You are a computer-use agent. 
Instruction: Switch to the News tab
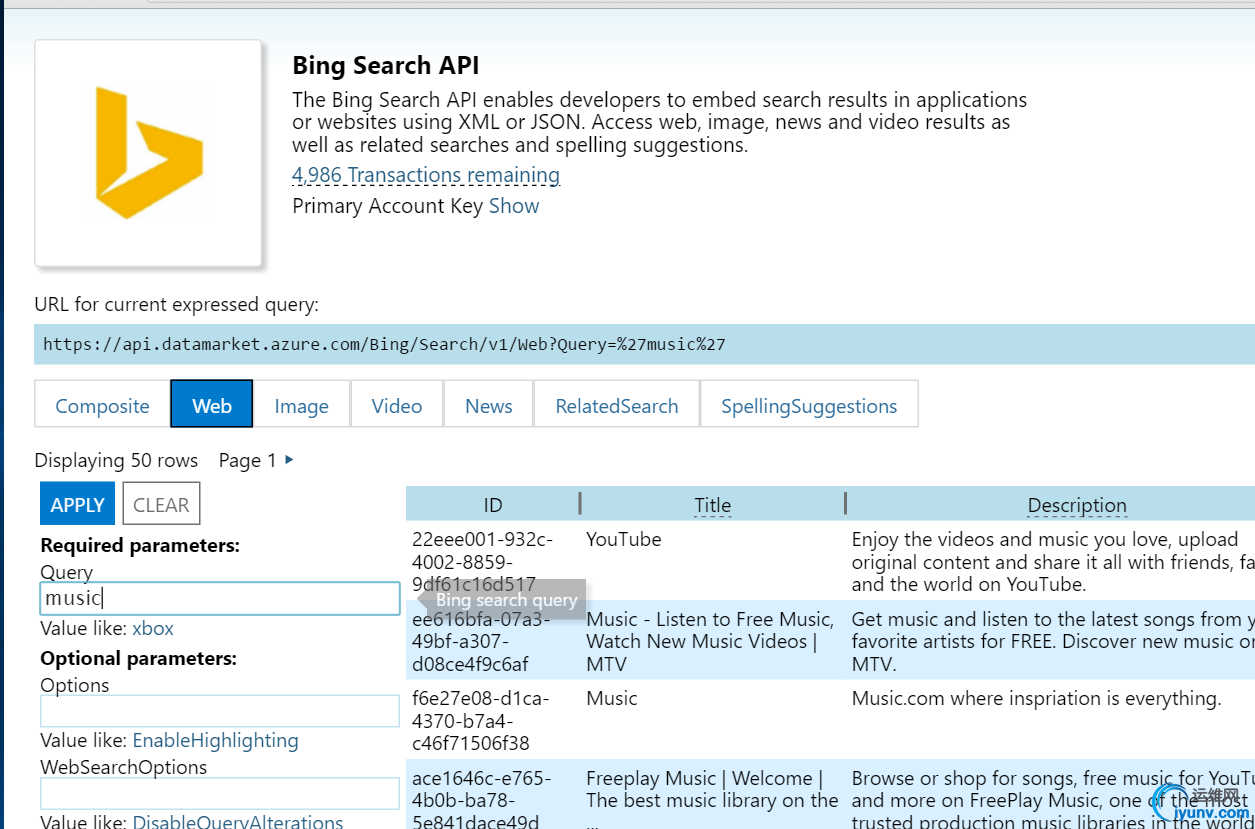coord(489,405)
